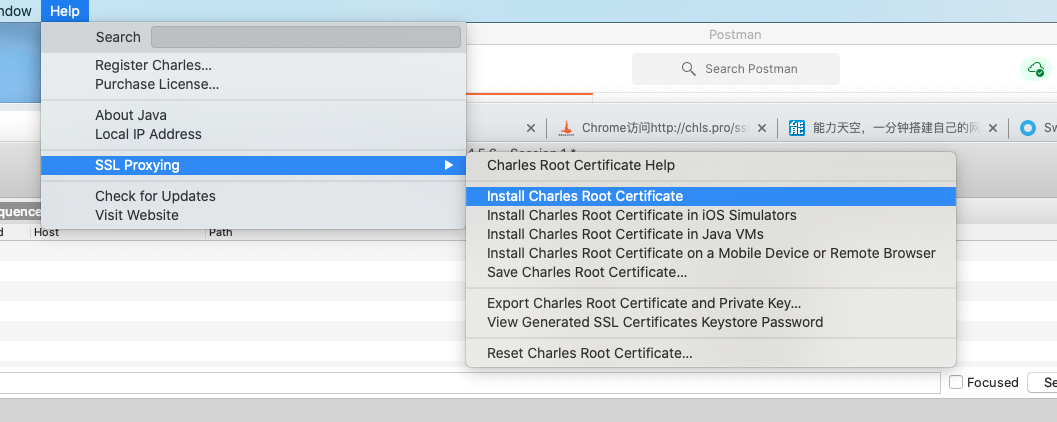Click the Help menu search field
The height and width of the screenshot is (422, 1057).
[305, 37]
